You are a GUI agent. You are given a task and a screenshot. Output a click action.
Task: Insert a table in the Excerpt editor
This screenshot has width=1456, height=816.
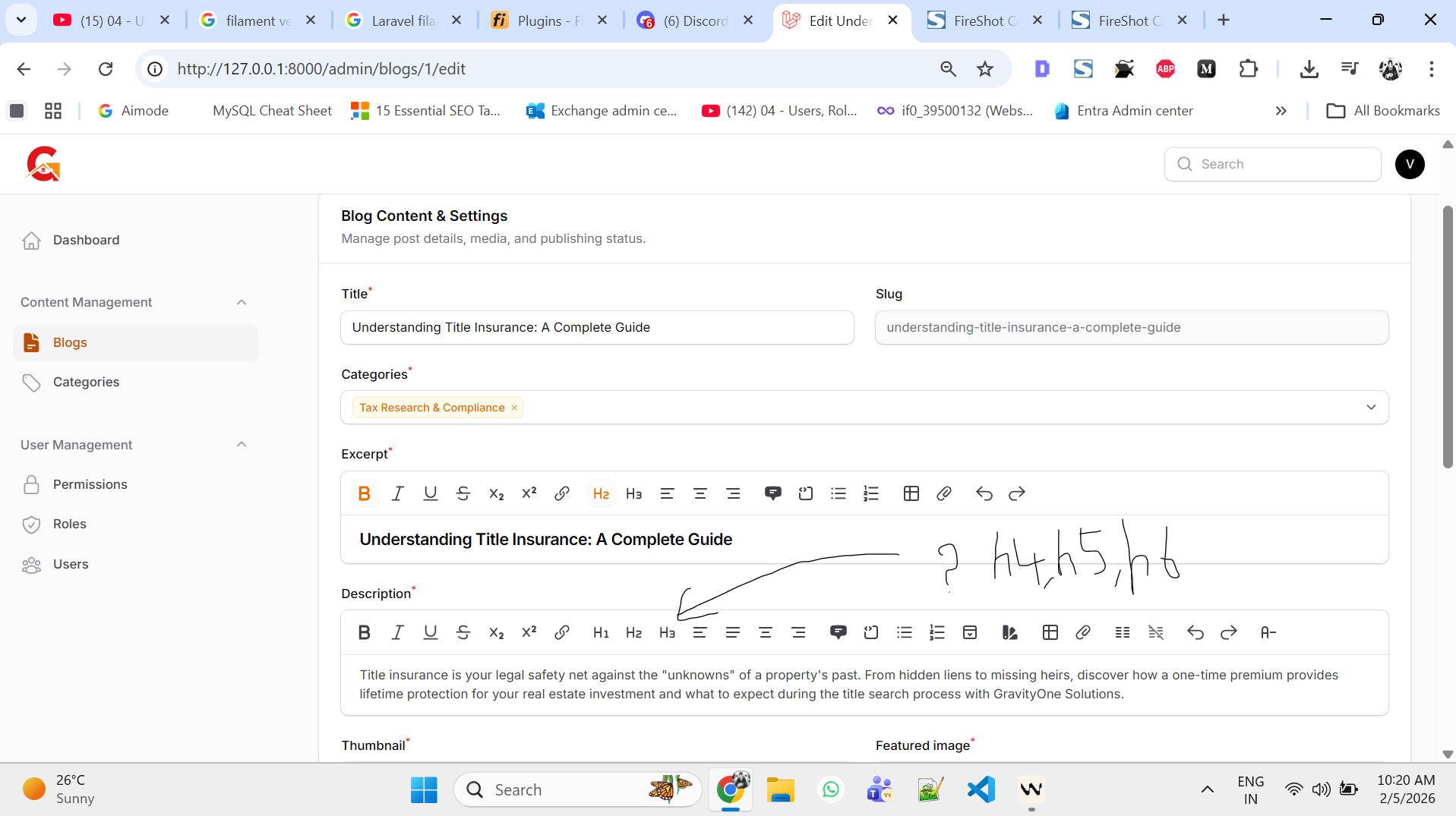coord(911,493)
